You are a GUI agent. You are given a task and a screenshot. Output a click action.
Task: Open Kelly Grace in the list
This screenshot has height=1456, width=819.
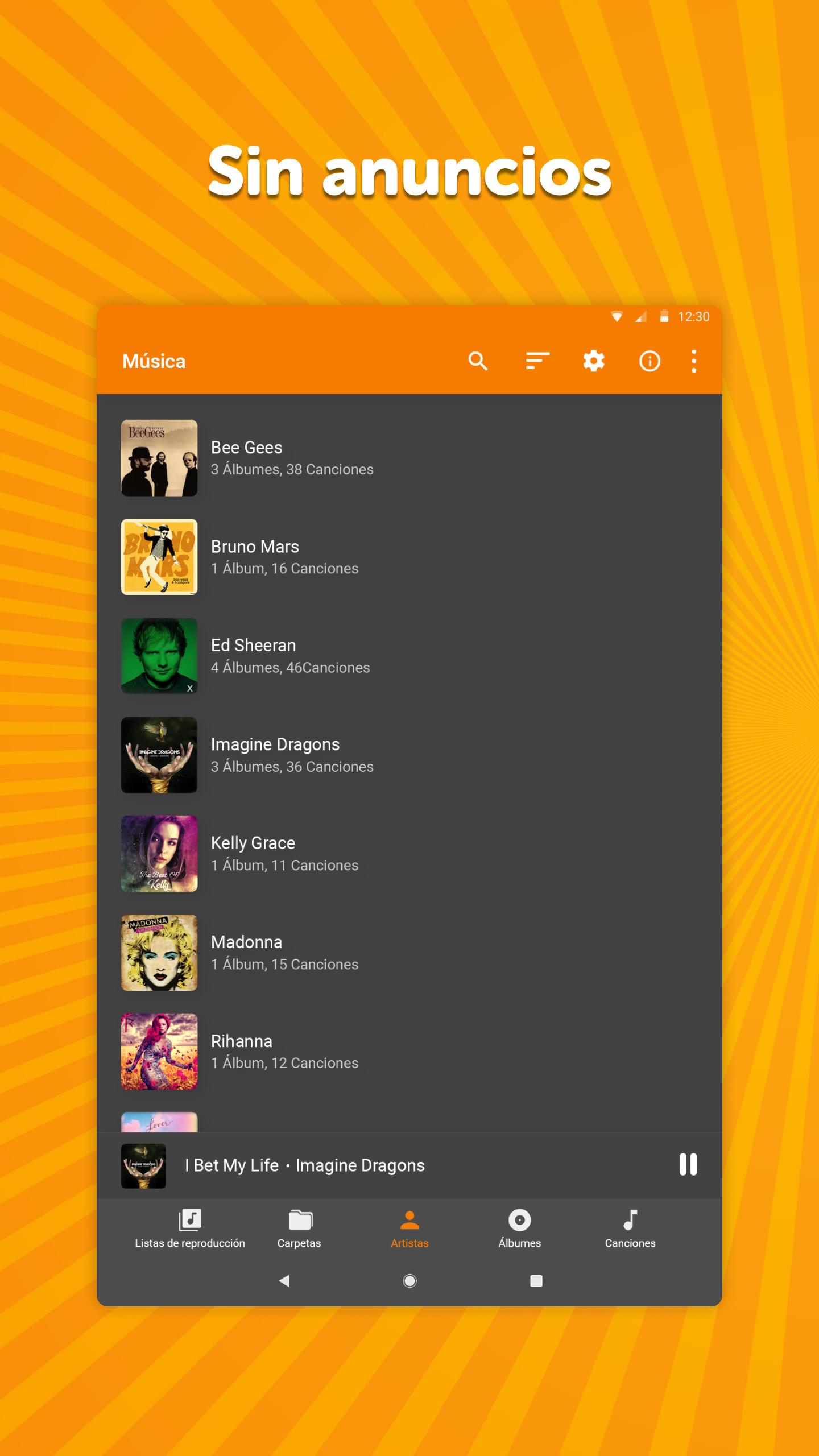(284, 854)
